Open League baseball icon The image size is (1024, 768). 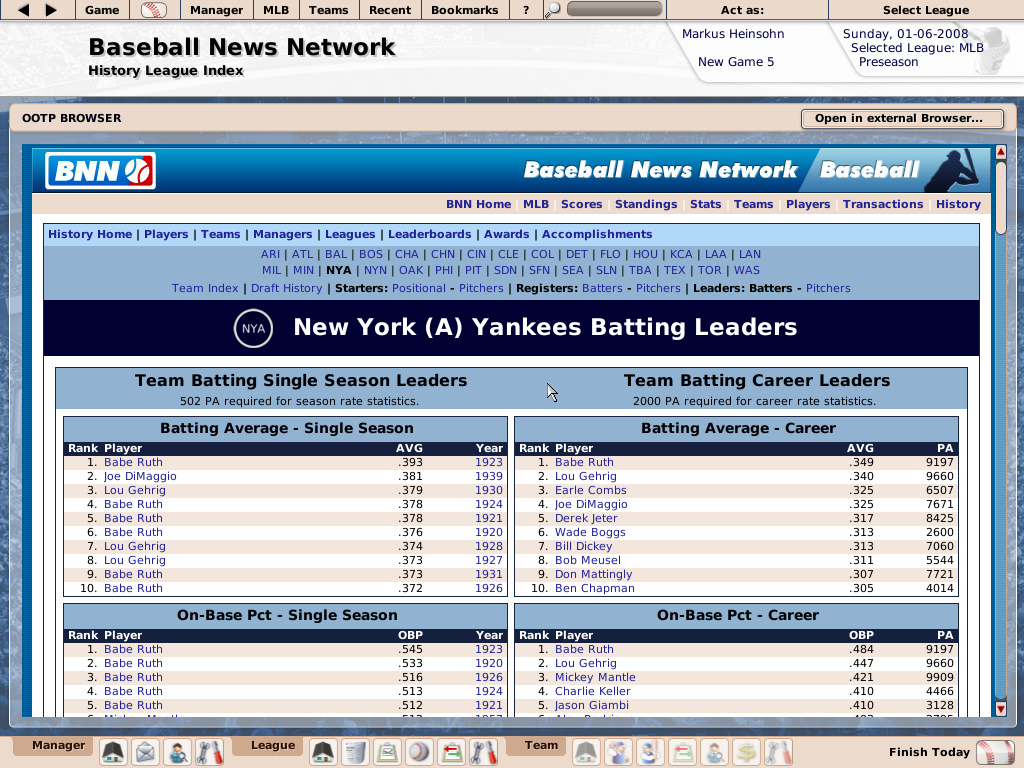click(419, 752)
